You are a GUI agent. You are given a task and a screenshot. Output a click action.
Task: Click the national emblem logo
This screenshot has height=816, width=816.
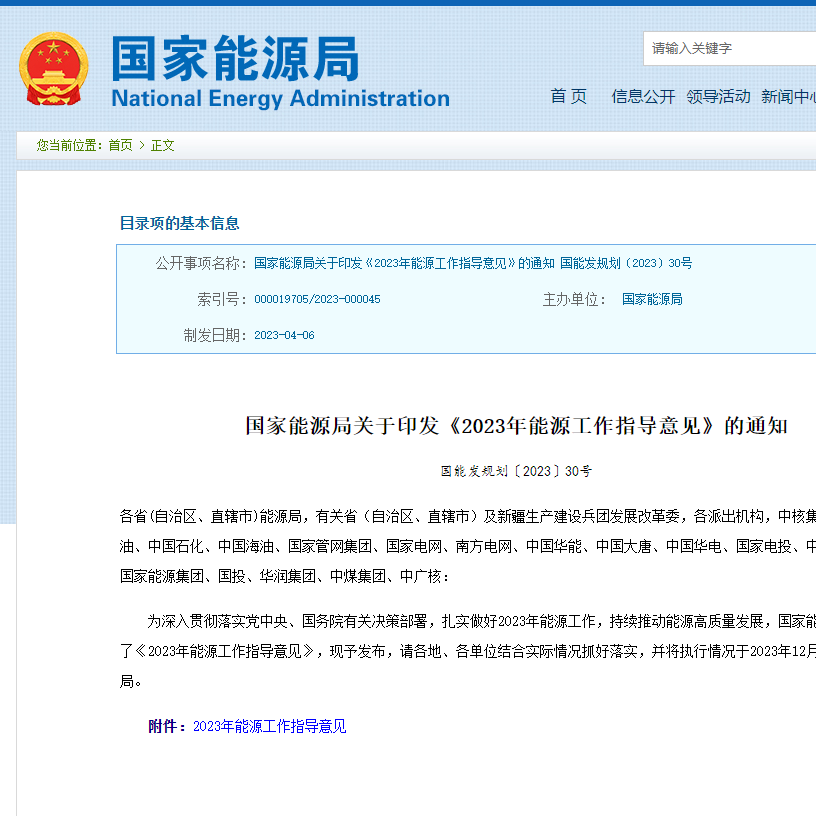coord(54,69)
